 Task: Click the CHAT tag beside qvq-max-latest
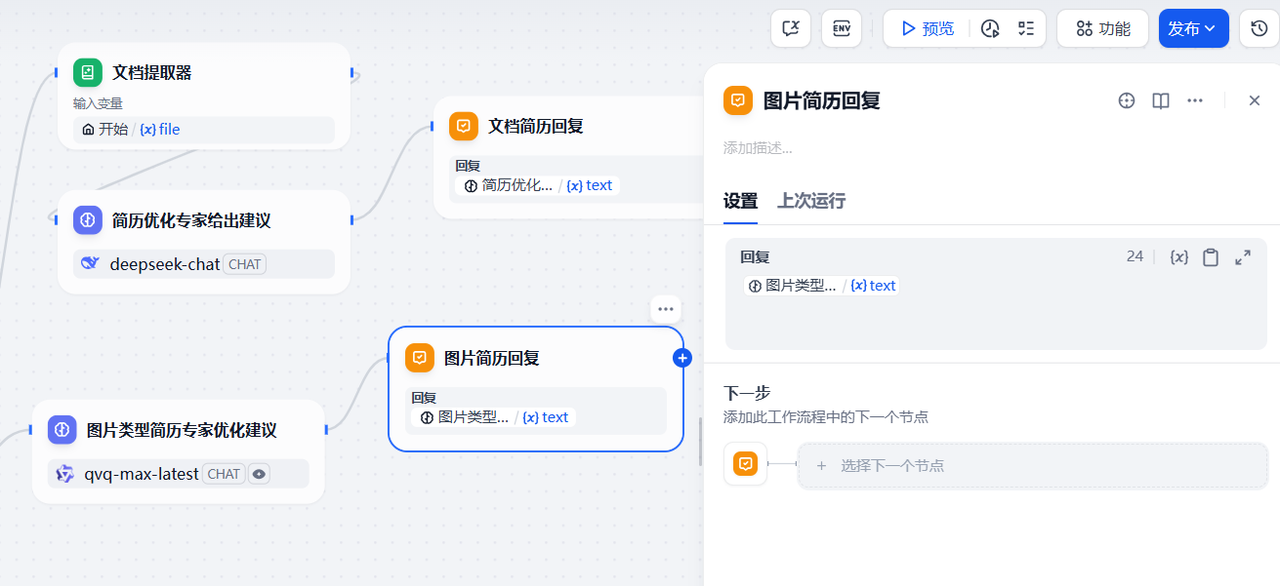pyautogui.click(x=223, y=474)
